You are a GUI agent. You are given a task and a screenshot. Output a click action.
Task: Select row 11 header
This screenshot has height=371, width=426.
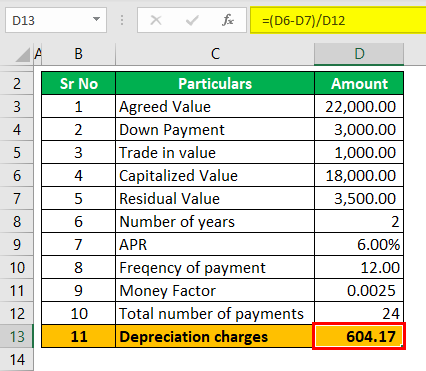pyautogui.click(x=17, y=291)
